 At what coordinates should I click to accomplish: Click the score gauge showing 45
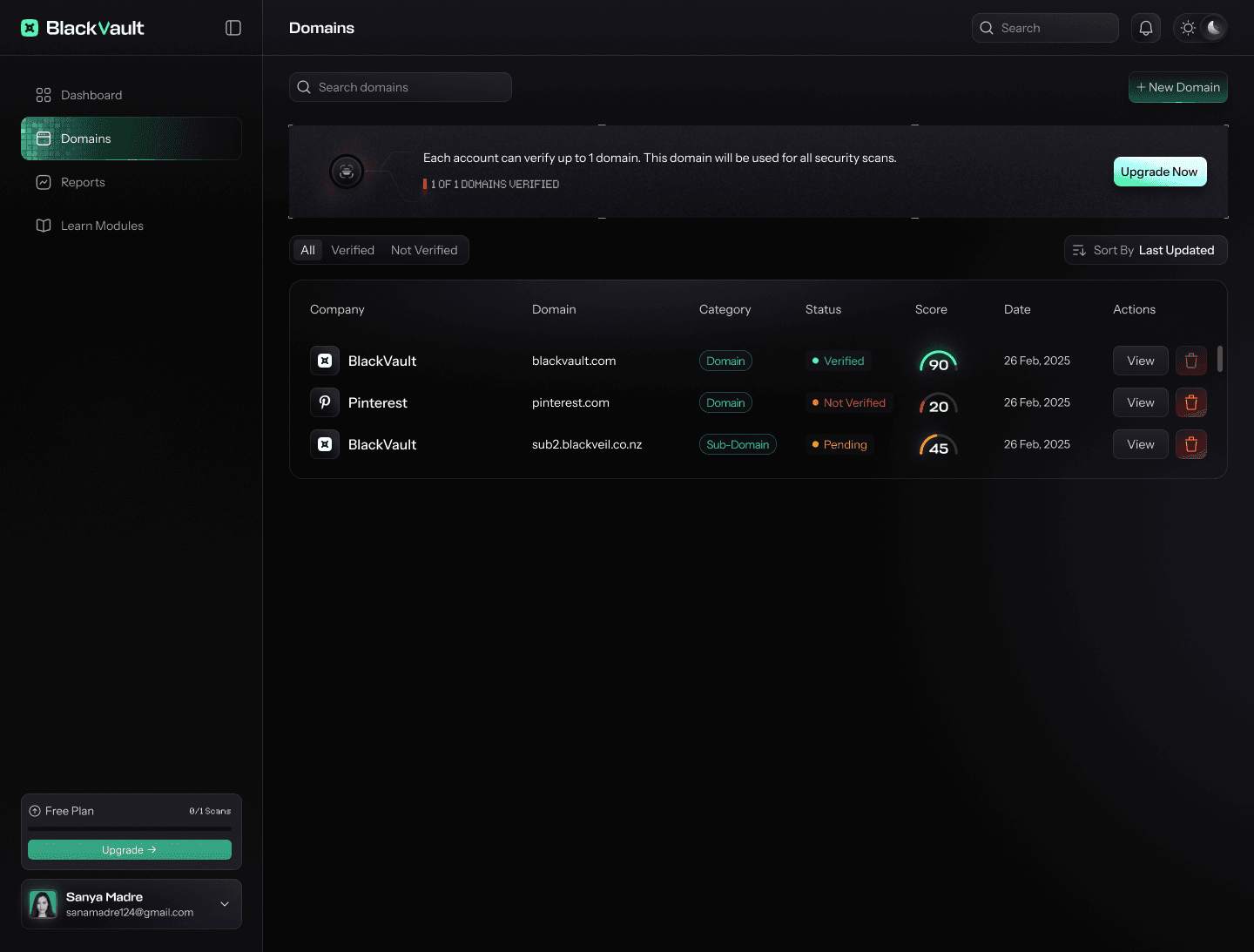tap(939, 445)
